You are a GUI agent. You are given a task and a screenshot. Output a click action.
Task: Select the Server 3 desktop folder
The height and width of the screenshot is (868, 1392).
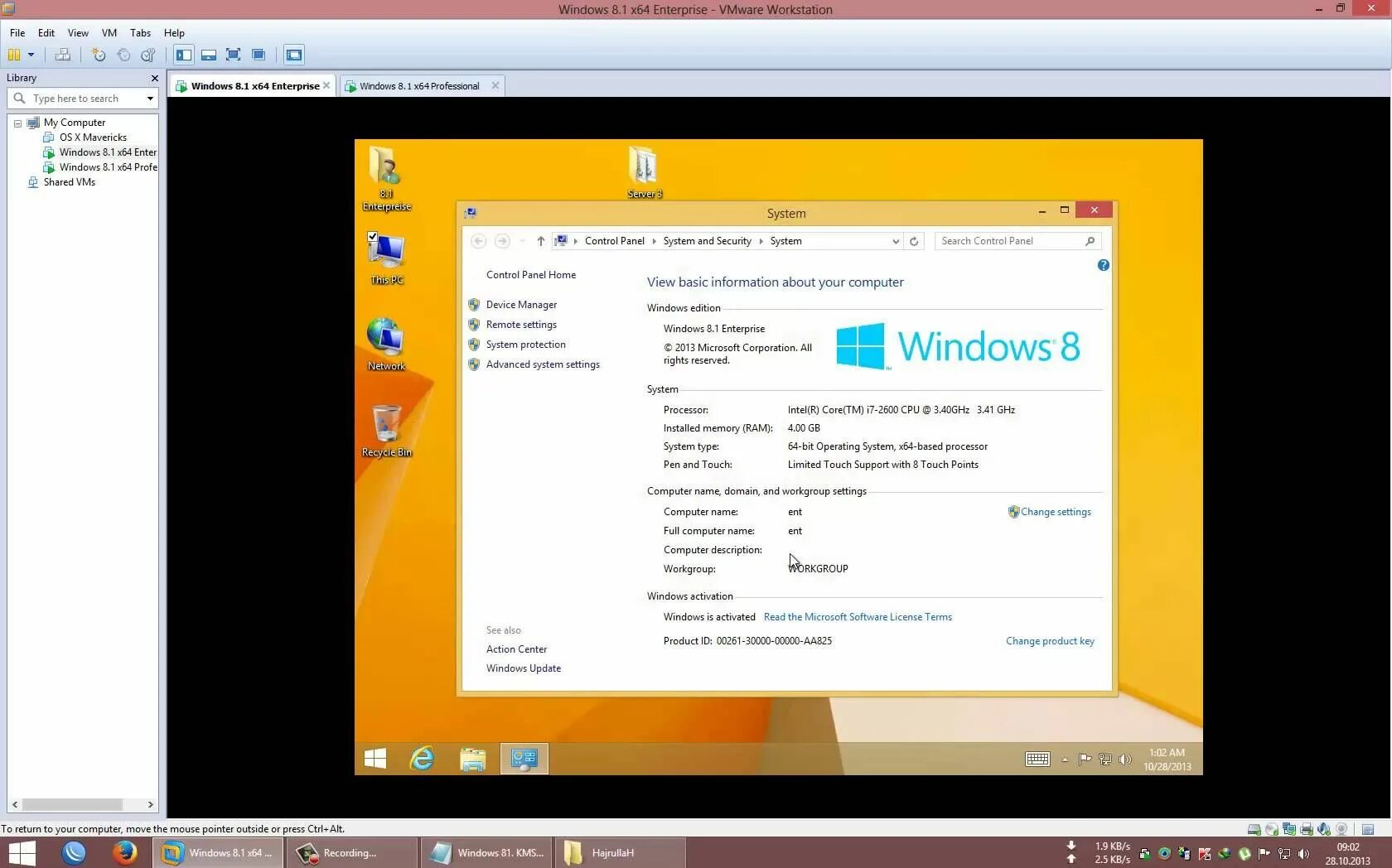click(x=644, y=172)
